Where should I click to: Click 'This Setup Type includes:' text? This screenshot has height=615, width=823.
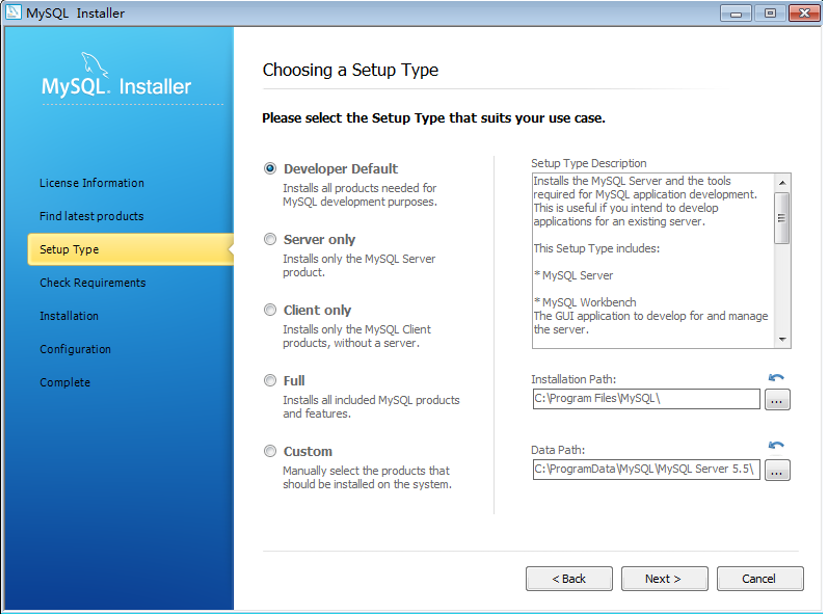pyautogui.click(x=597, y=248)
